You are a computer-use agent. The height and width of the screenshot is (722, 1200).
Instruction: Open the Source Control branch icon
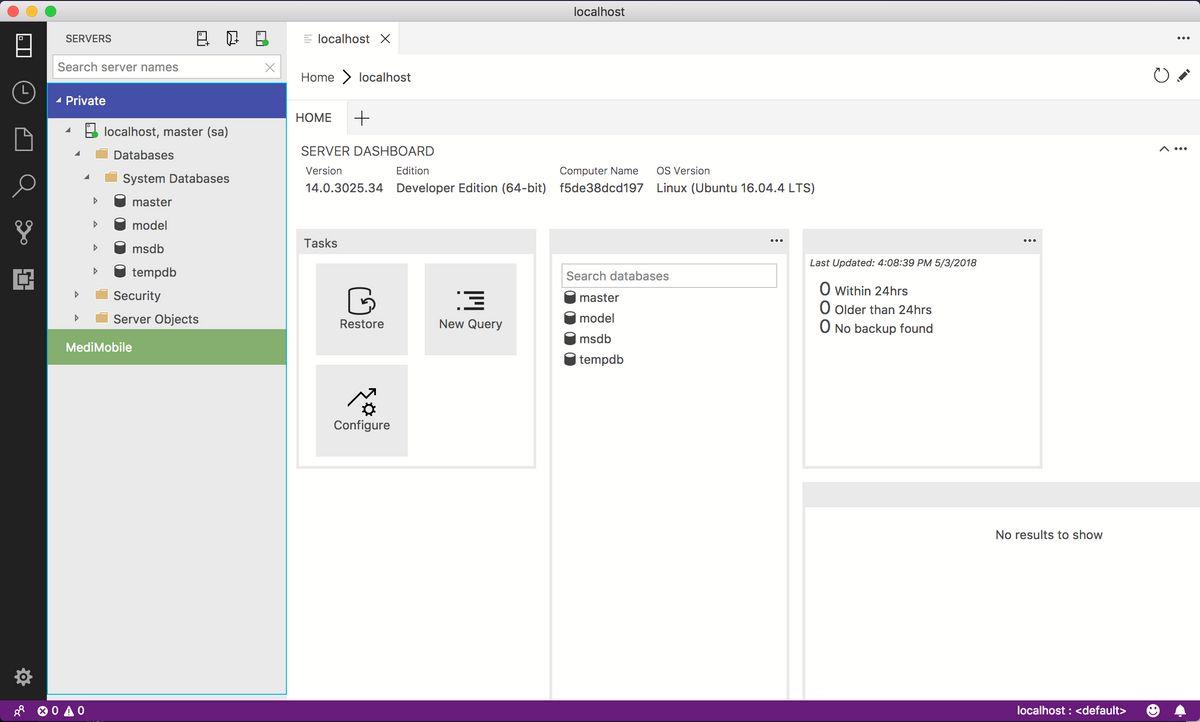tap(24, 232)
